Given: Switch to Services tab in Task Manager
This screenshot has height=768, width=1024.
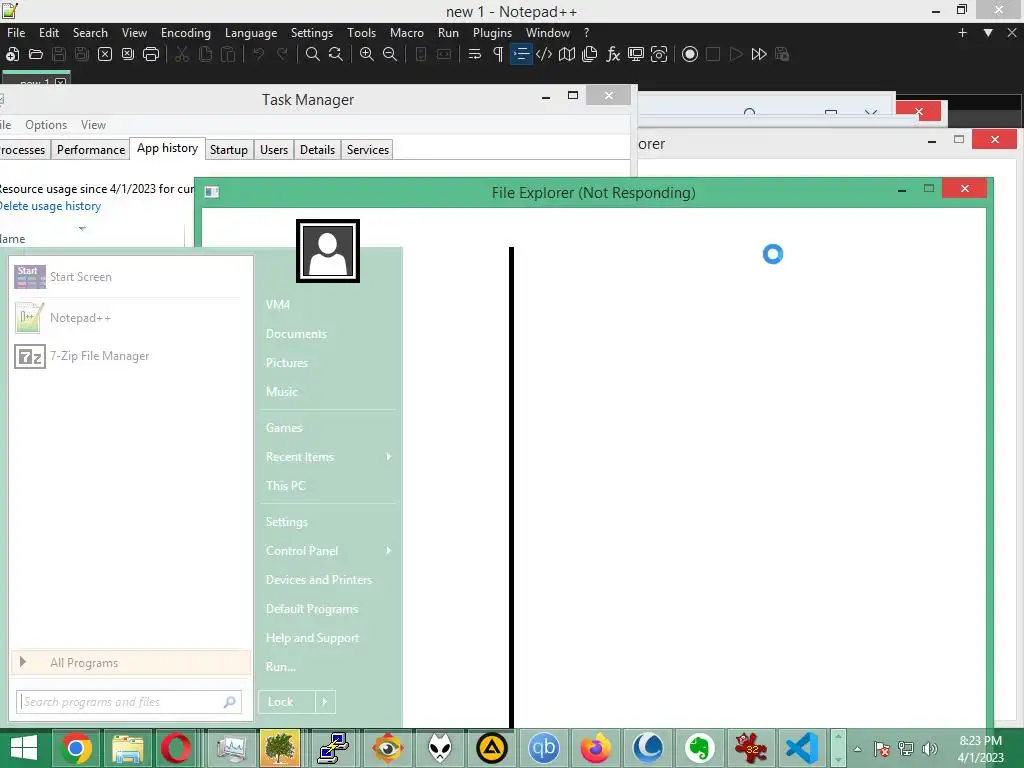Looking at the screenshot, I should (x=368, y=150).
